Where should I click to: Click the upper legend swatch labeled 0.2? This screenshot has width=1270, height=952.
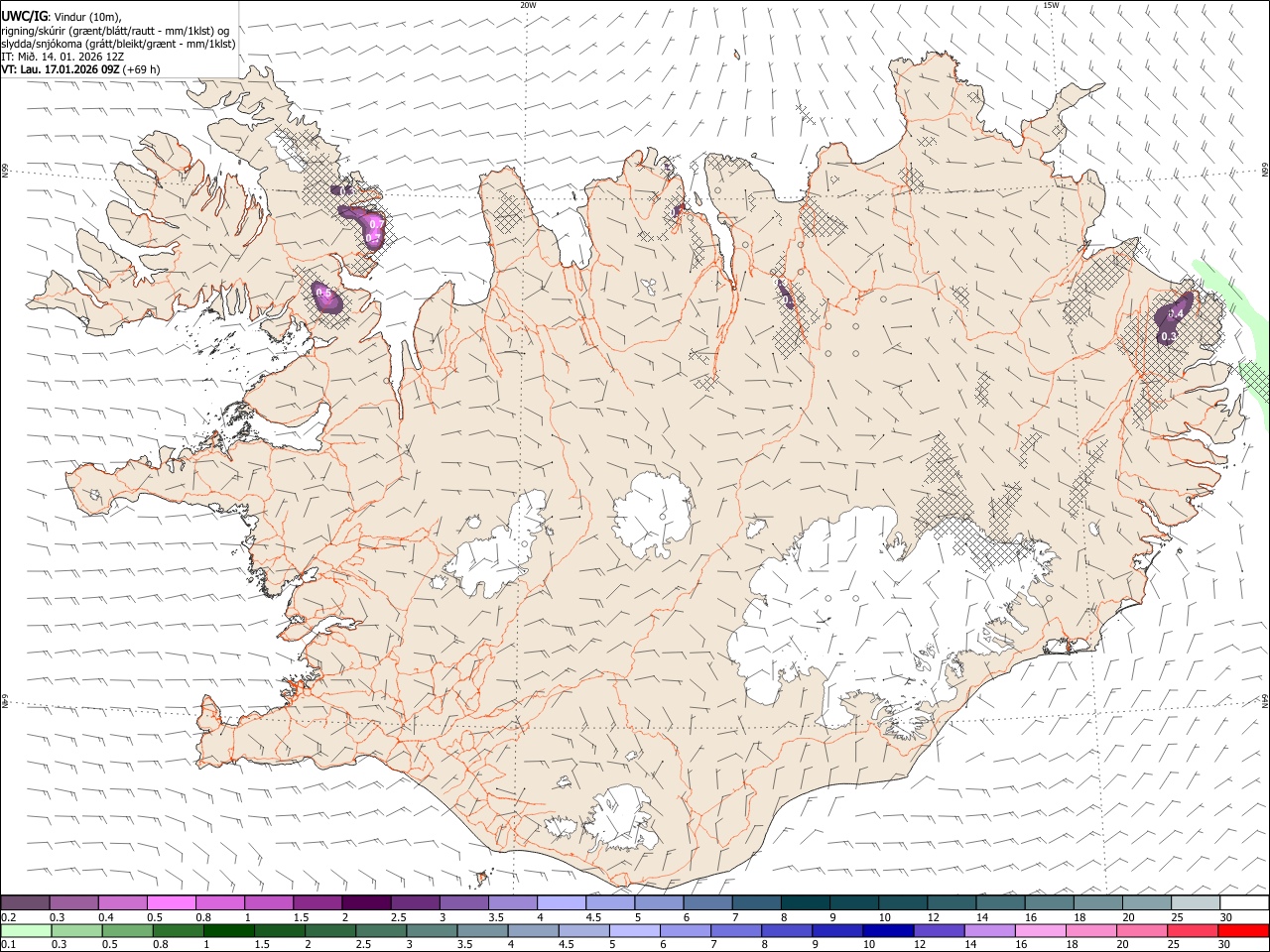25,903
